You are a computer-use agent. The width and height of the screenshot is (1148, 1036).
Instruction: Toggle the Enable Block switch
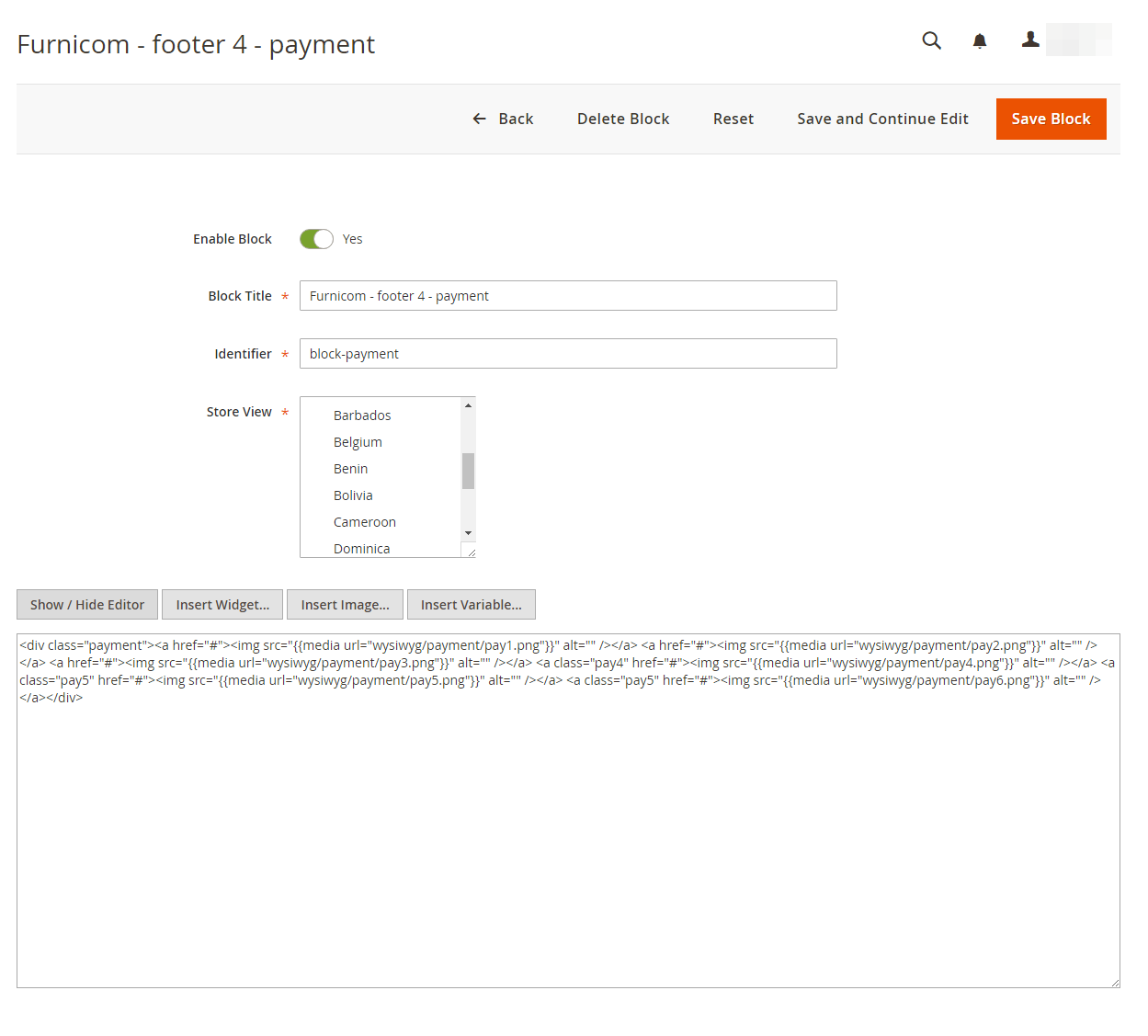click(316, 239)
